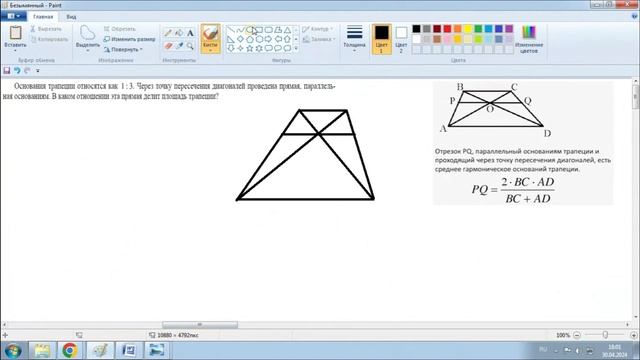This screenshot has height=360, width=640.
Task: Click the vertical scrollbar down arrow
Action: (x=636, y=316)
